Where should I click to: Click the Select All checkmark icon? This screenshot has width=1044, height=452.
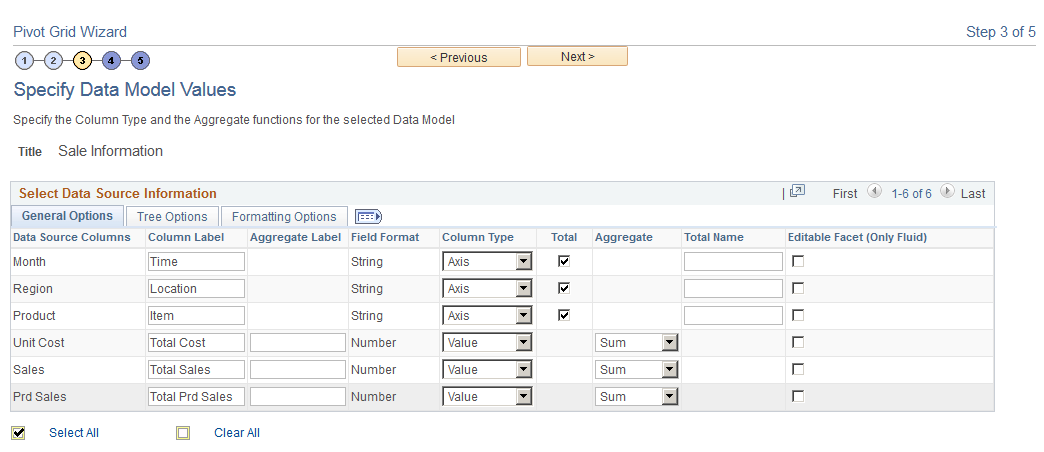coord(18,433)
